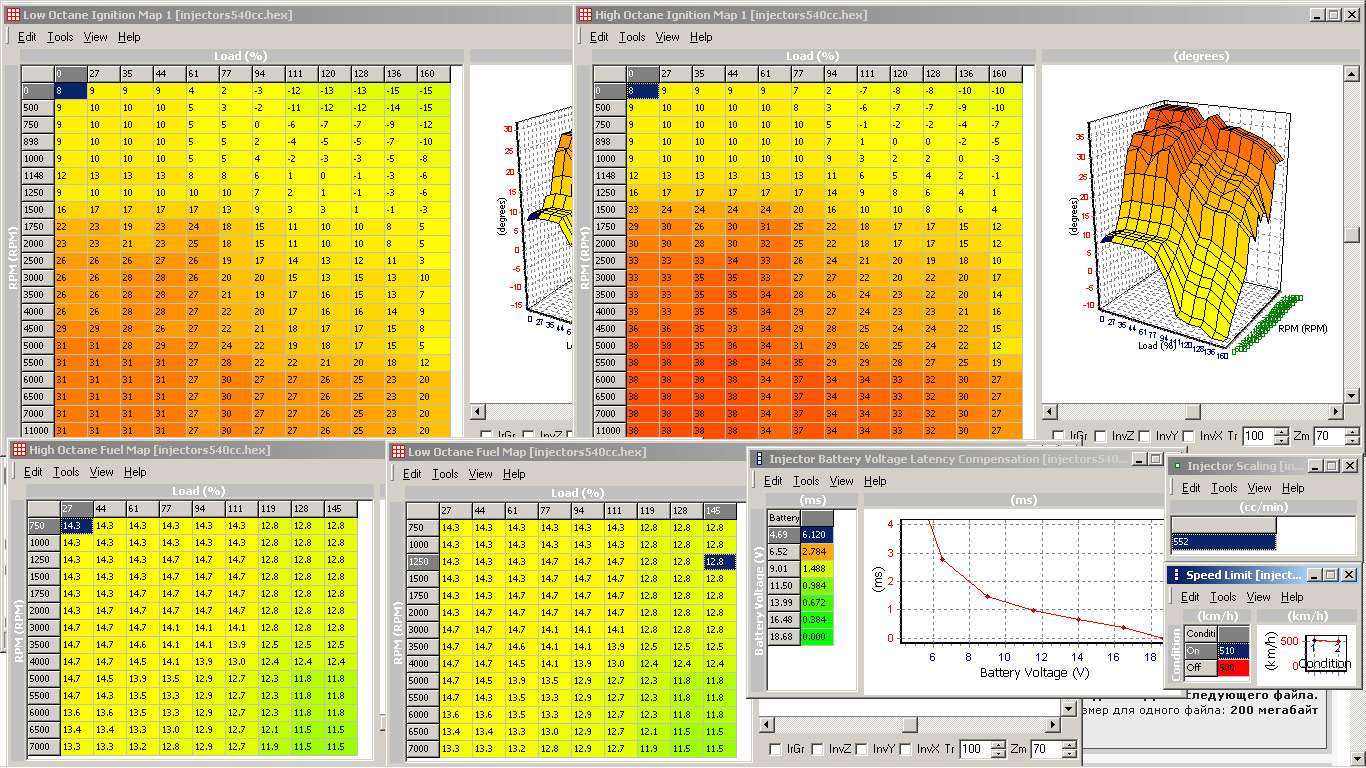The image size is (1366, 768).
Task: Click the High Octane Ignition Map title icon
Action: tap(584, 15)
